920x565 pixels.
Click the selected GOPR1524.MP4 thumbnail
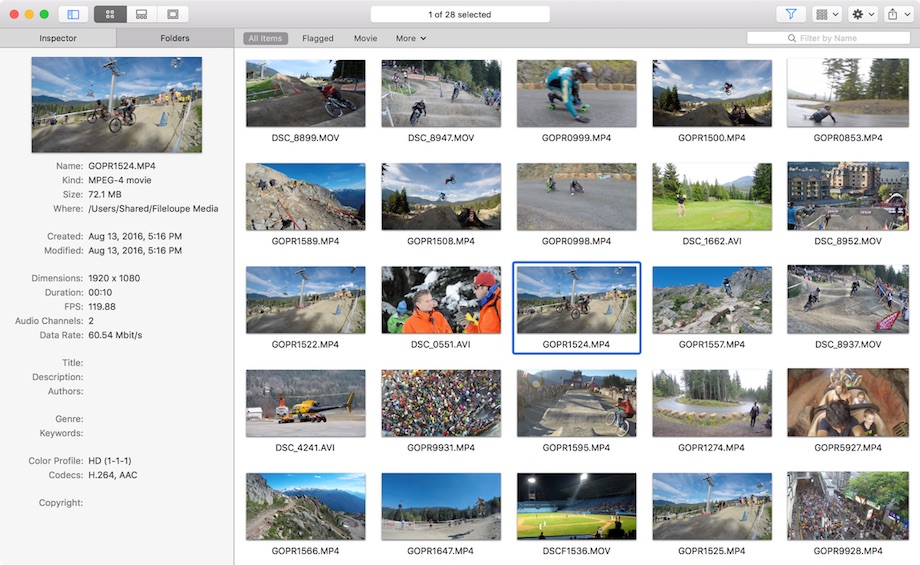(576, 300)
